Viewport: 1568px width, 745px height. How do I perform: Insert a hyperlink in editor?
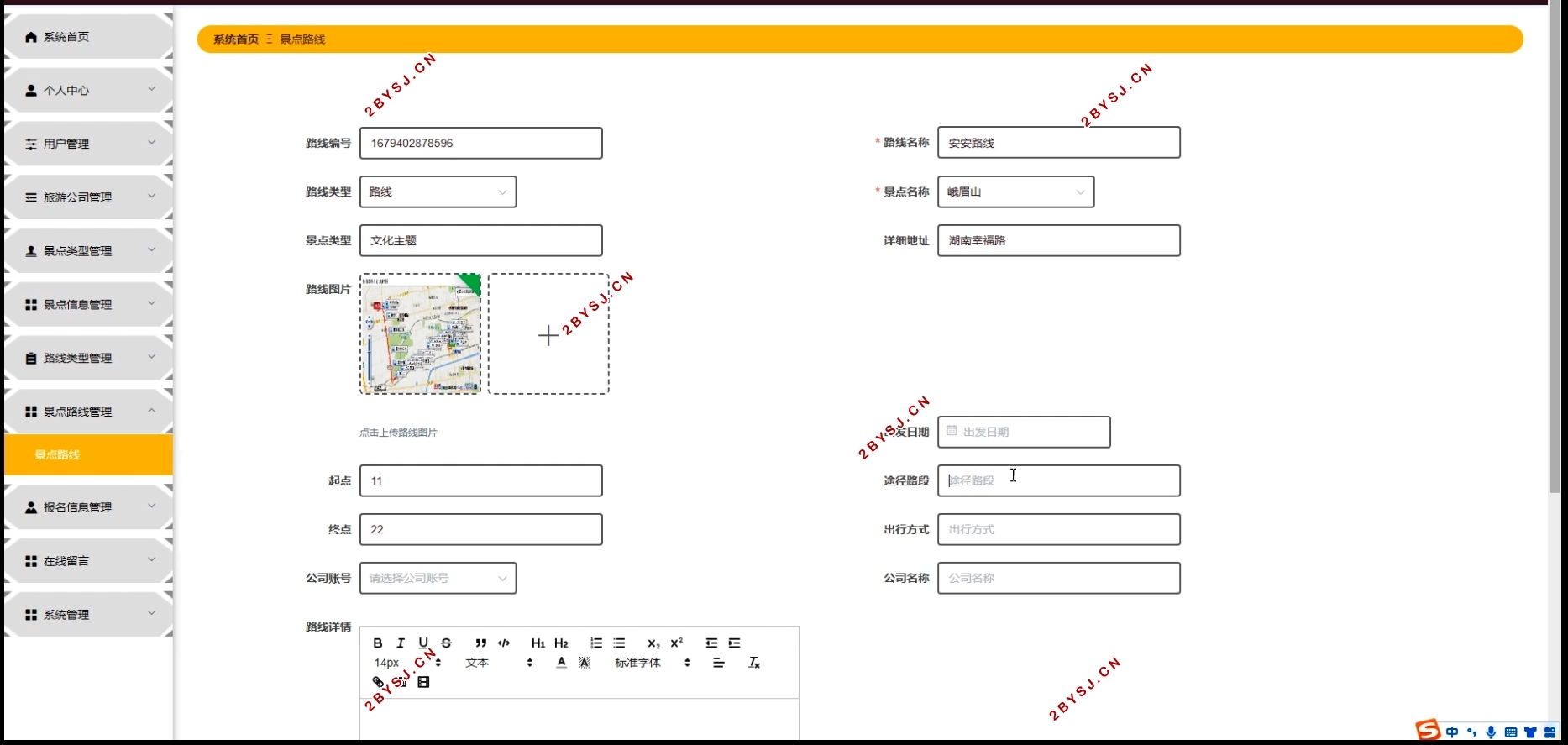[378, 682]
